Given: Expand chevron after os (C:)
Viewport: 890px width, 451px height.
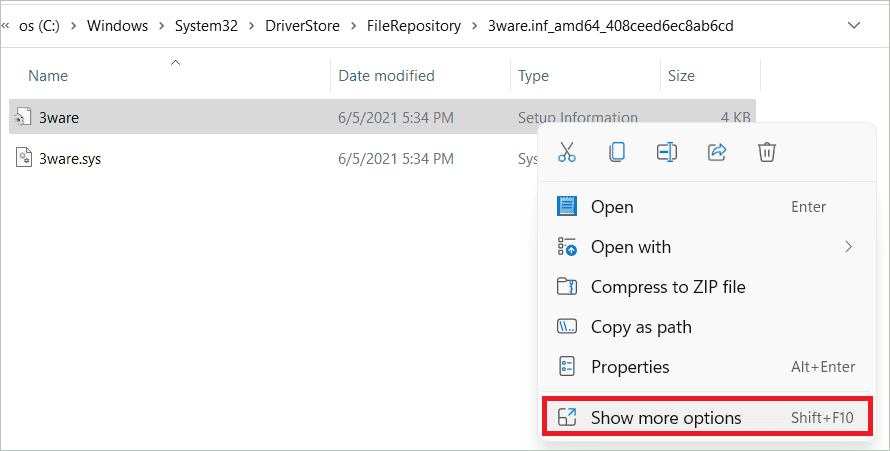Looking at the screenshot, I should coord(74,26).
